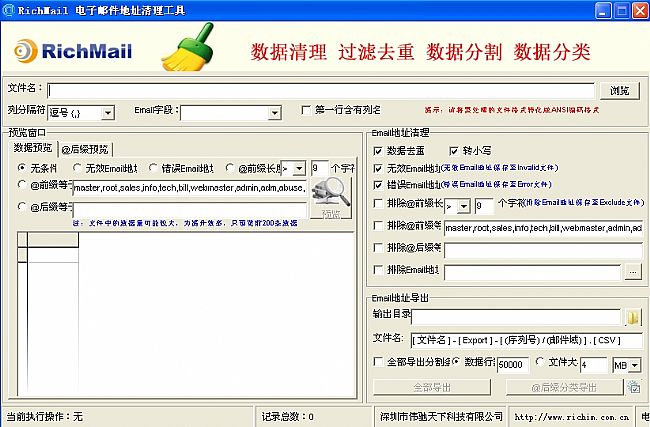This screenshot has width=650, height=427.
Task: Click the browse ellipsis button for exclude Email
Action: [x=633, y=272]
